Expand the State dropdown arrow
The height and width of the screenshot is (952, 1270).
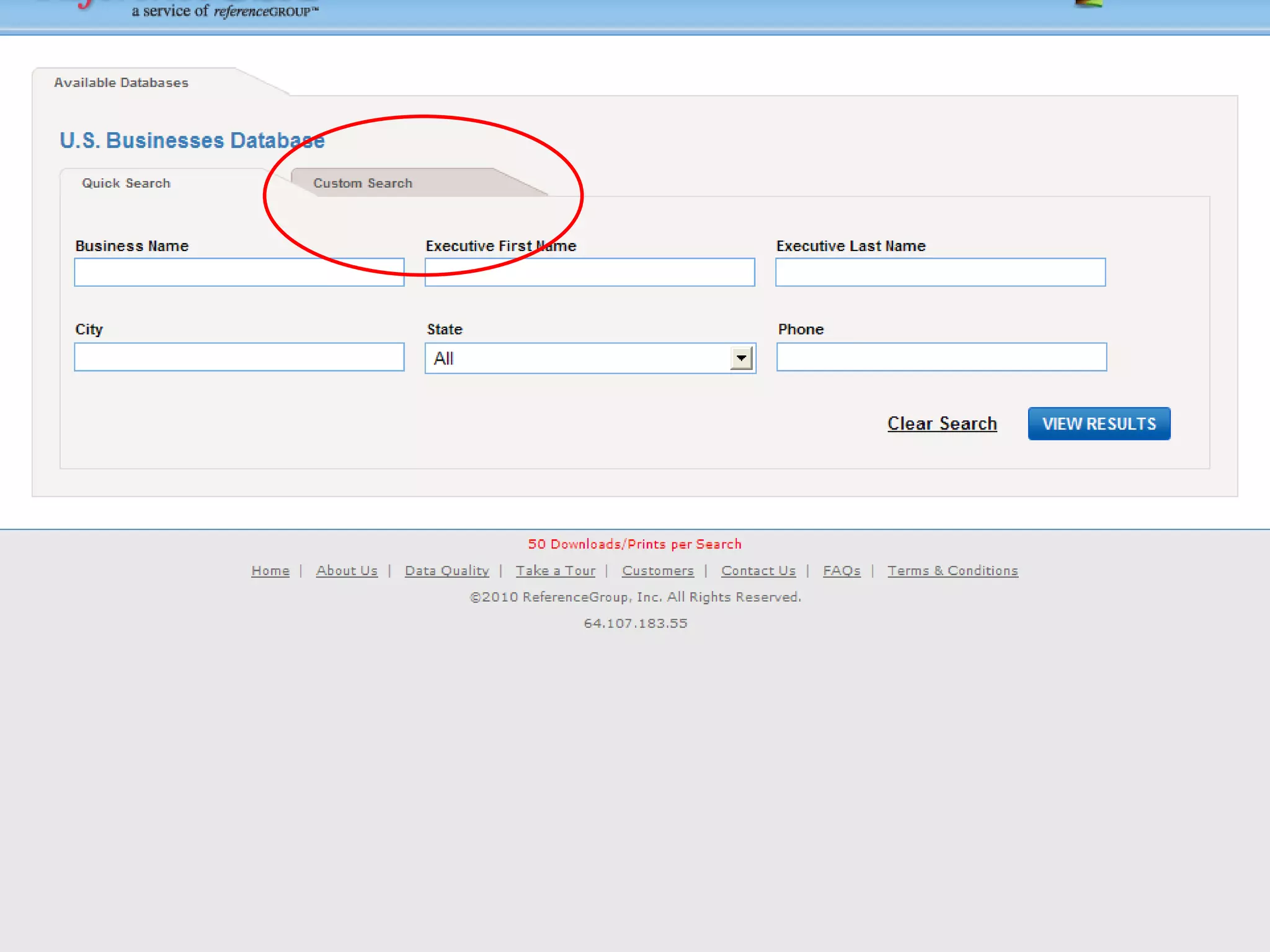click(x=741, y=358)
